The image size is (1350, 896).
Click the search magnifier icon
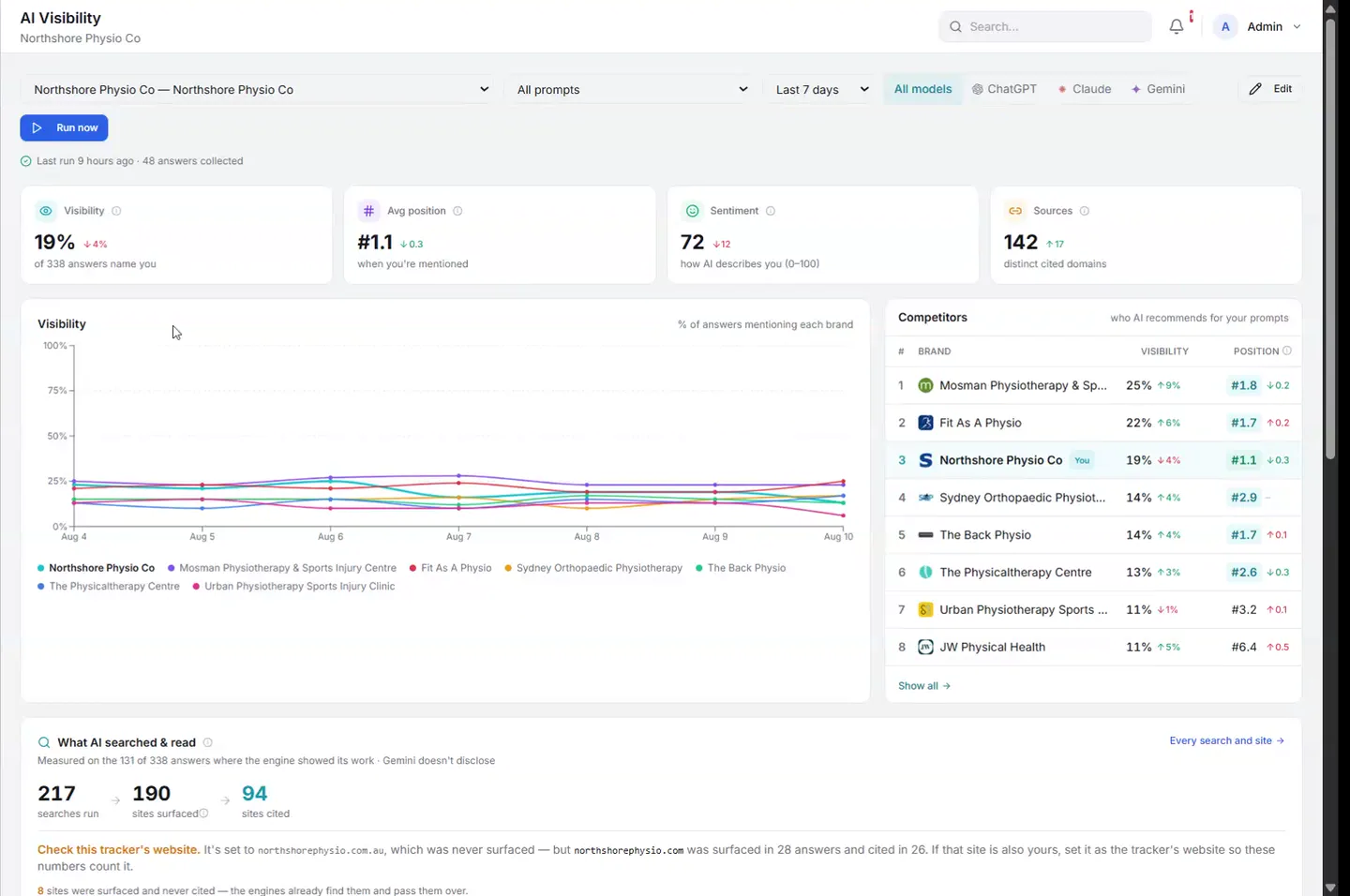pyautogui.click(x=955, y=26)
